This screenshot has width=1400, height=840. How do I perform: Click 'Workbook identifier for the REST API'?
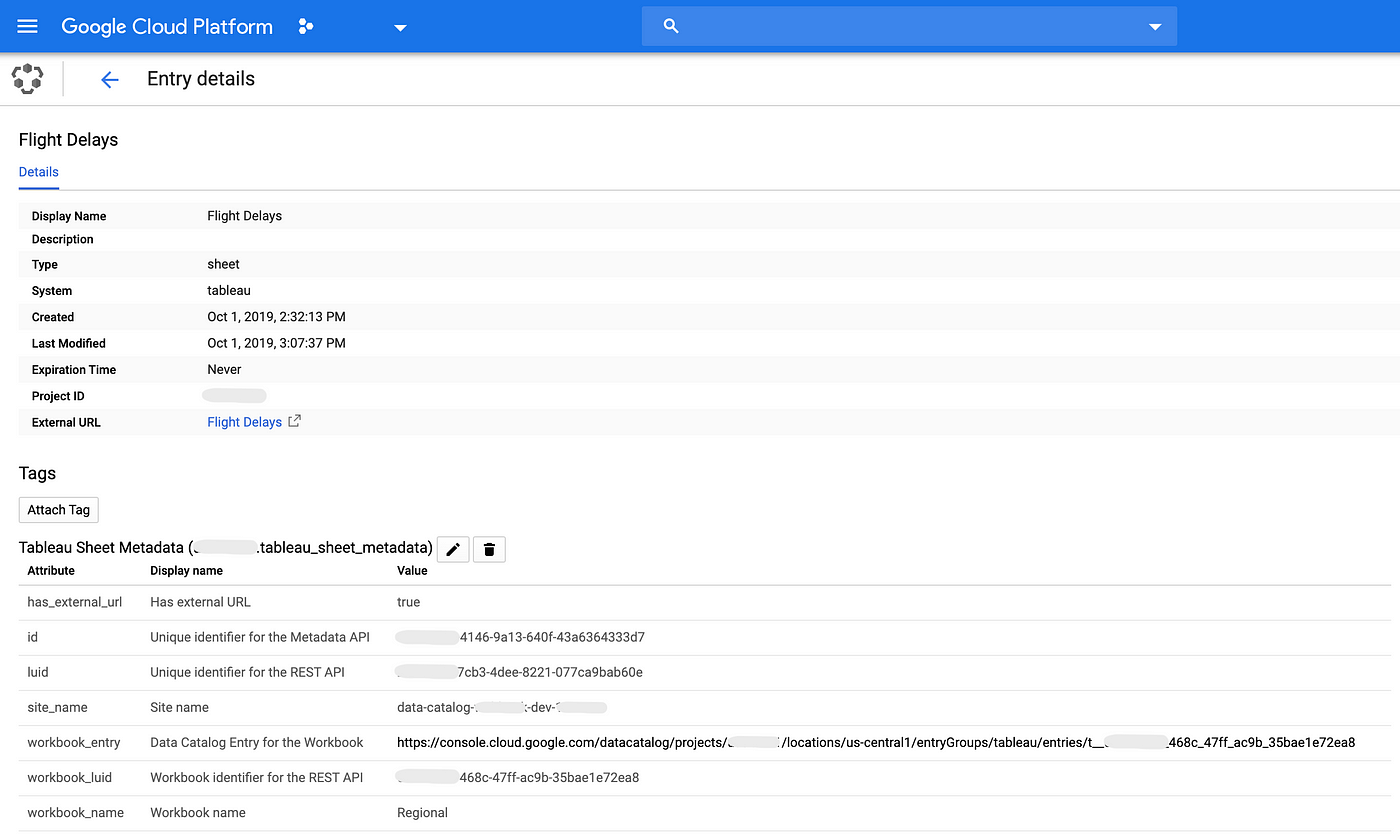258,777
